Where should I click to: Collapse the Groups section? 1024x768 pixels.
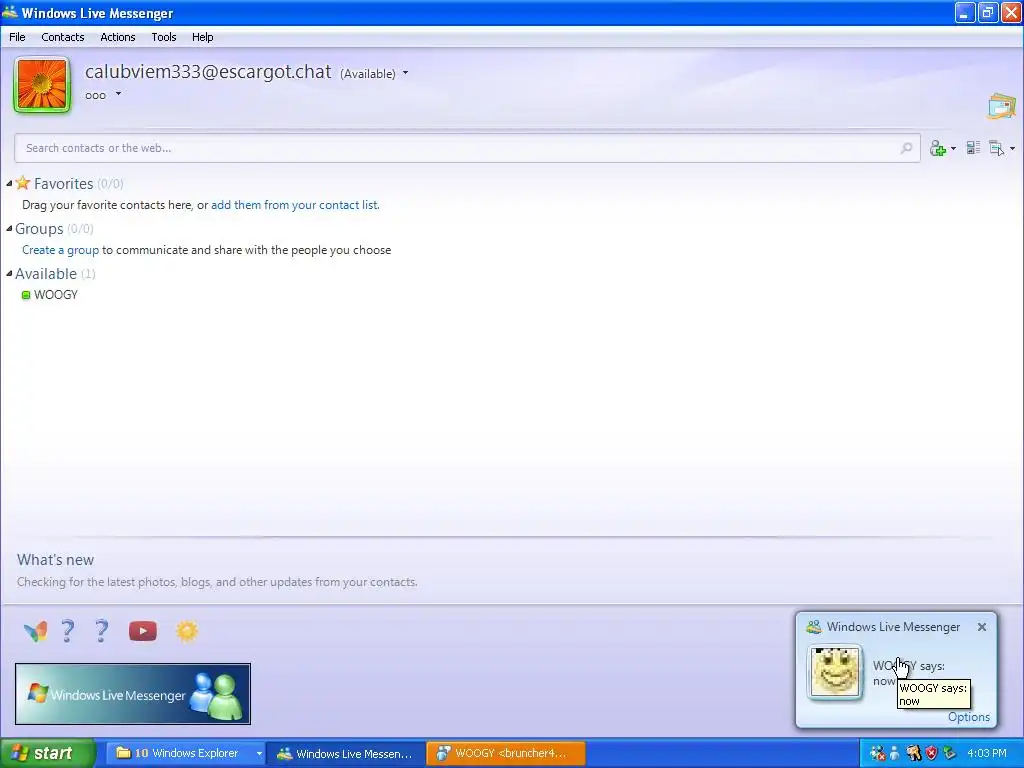[9, 229]
